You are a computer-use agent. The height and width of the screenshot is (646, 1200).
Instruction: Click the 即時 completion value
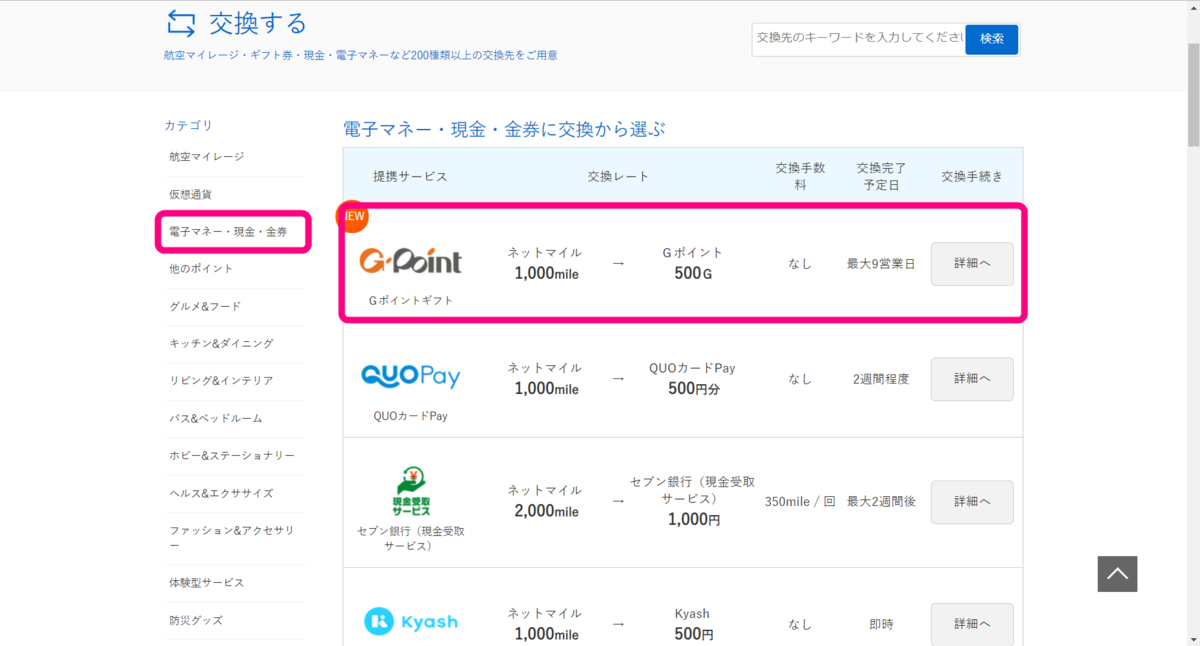coord(881,624)
